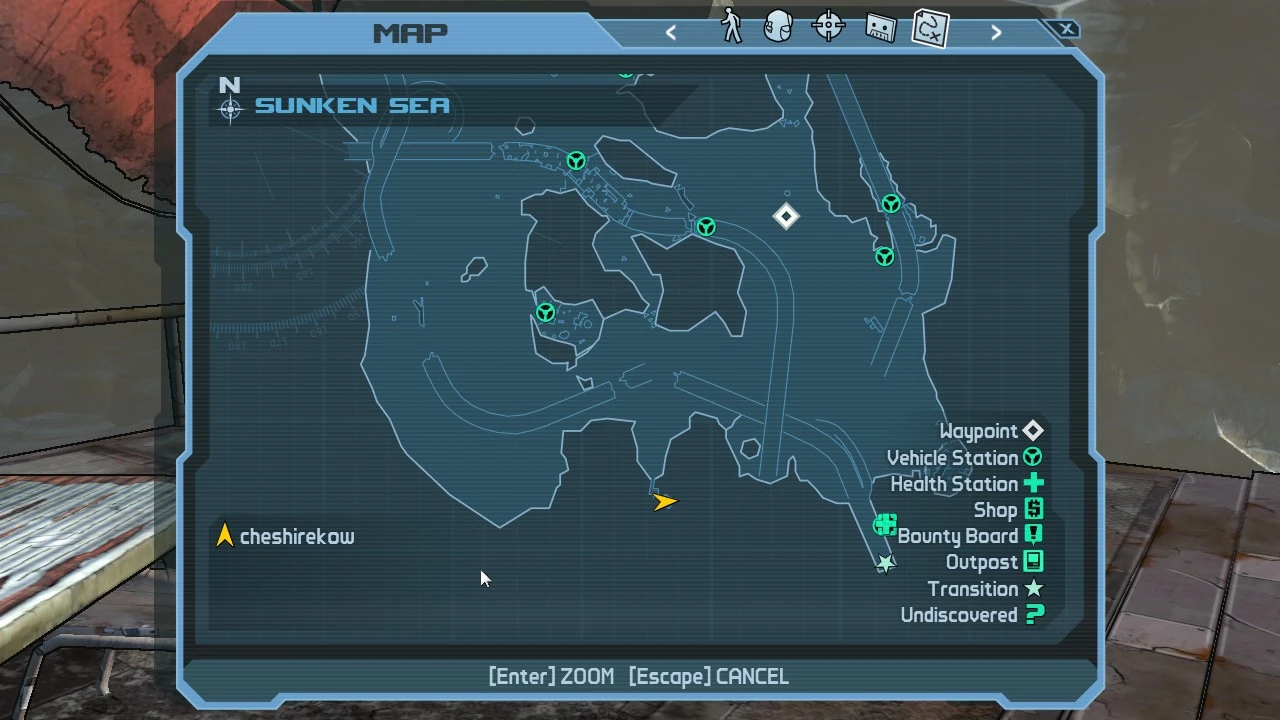Screen dimensions: 1280x720
Task: Close the map with the X button
Action: pos(1067,29)
